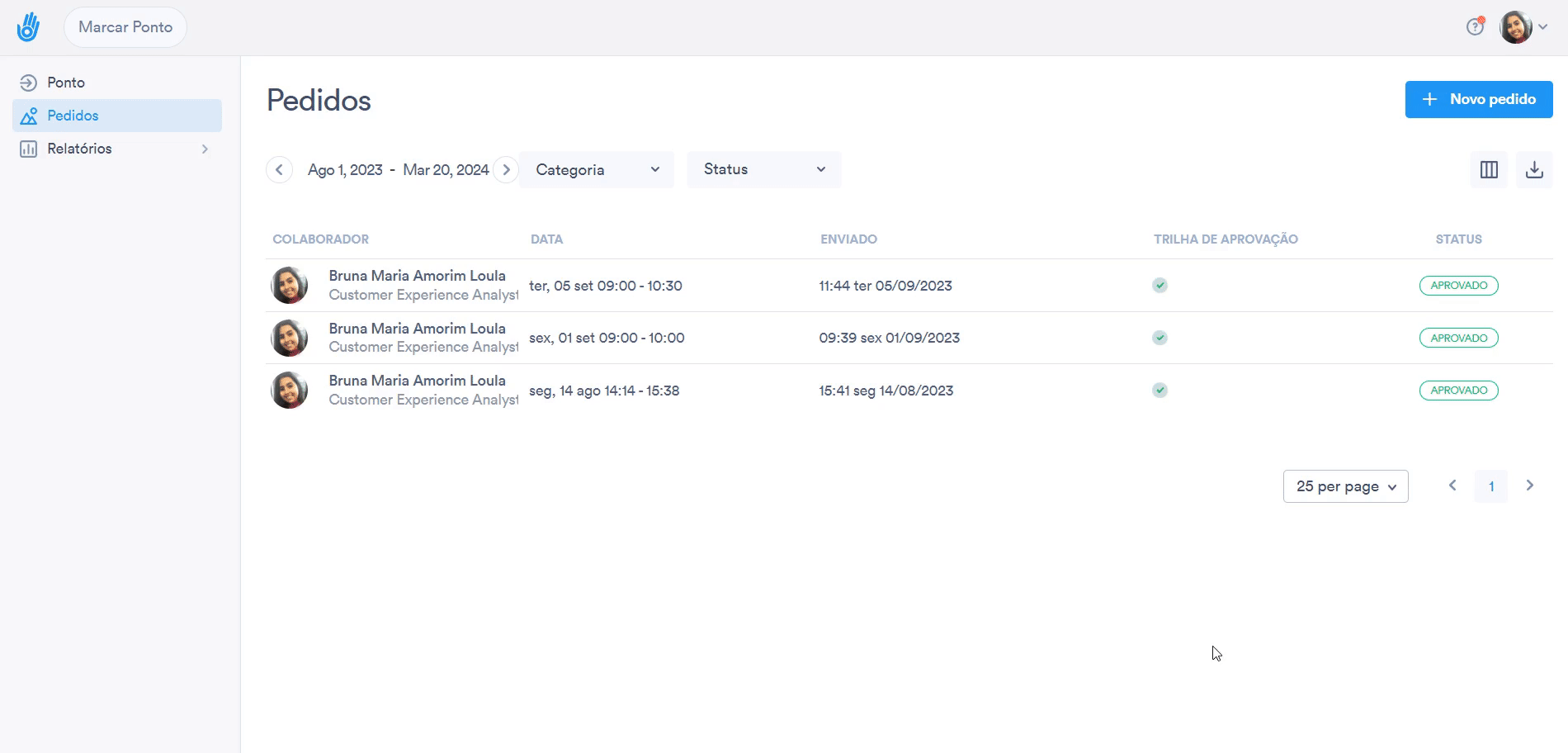Open the column settings icon
Image resolution: width=1568 pixels, height=753 pixels.
(1489, 170)
